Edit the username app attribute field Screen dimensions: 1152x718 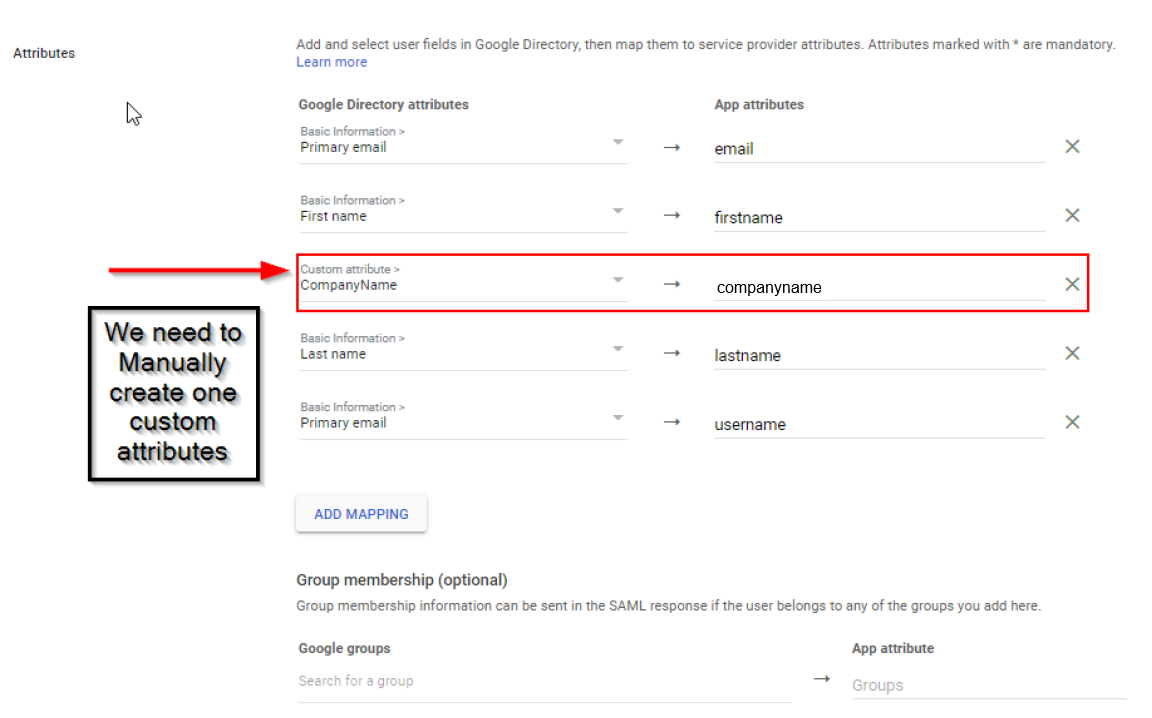click(x=878, y=424)
